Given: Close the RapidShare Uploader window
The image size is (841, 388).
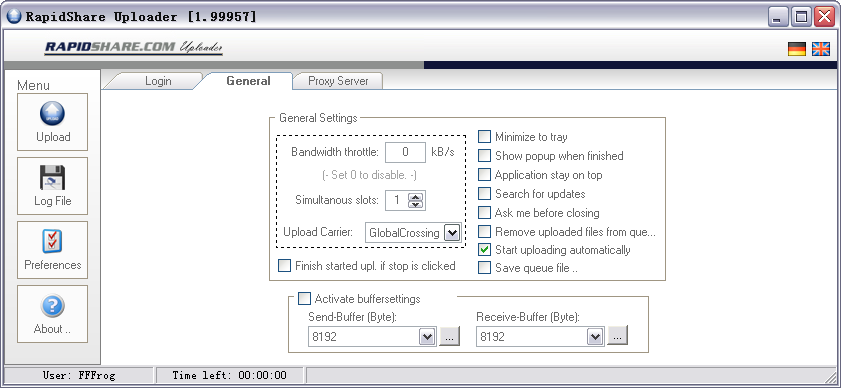Looking at the screenshot, I should 824,17.
